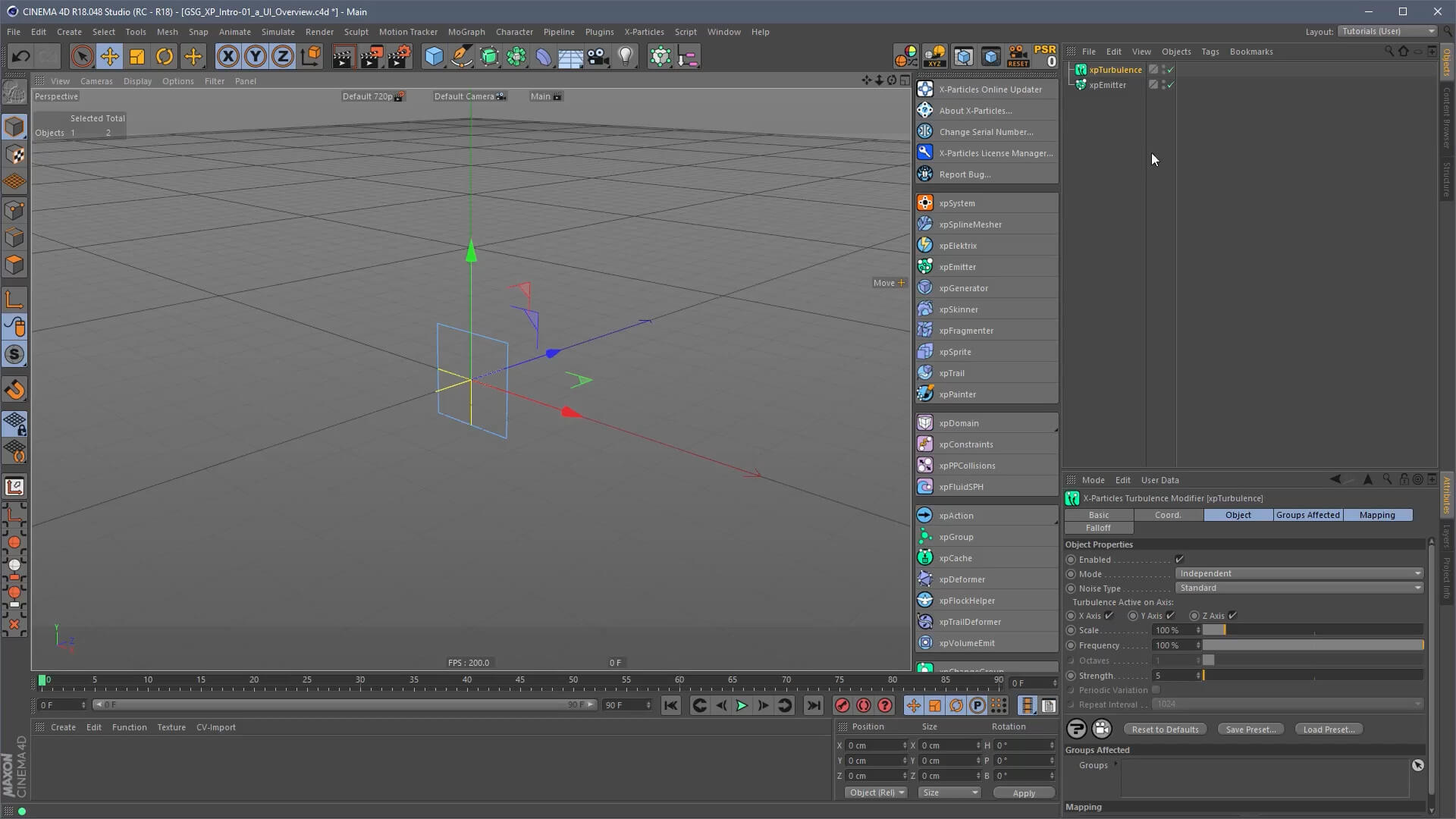
Task: Click the Record Active Objects button
Action: pos(842,706)
